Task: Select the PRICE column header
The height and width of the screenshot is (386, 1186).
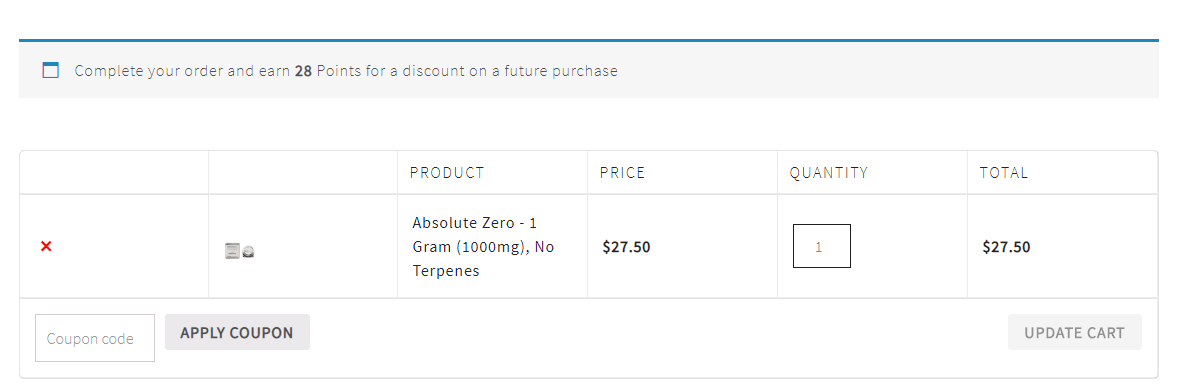Action: click(x=622, y=173)
